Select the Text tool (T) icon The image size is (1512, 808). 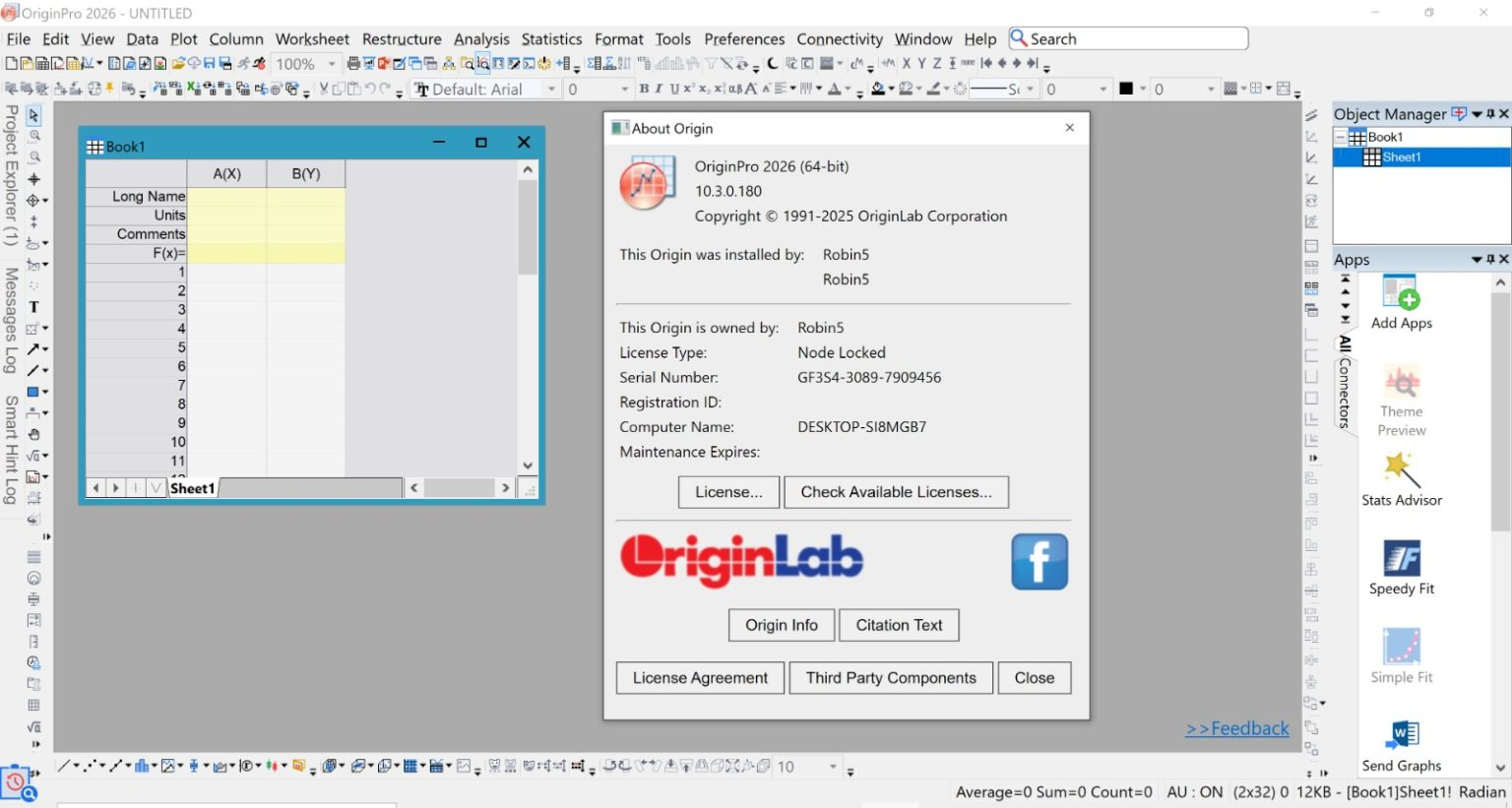pos(33,307)
